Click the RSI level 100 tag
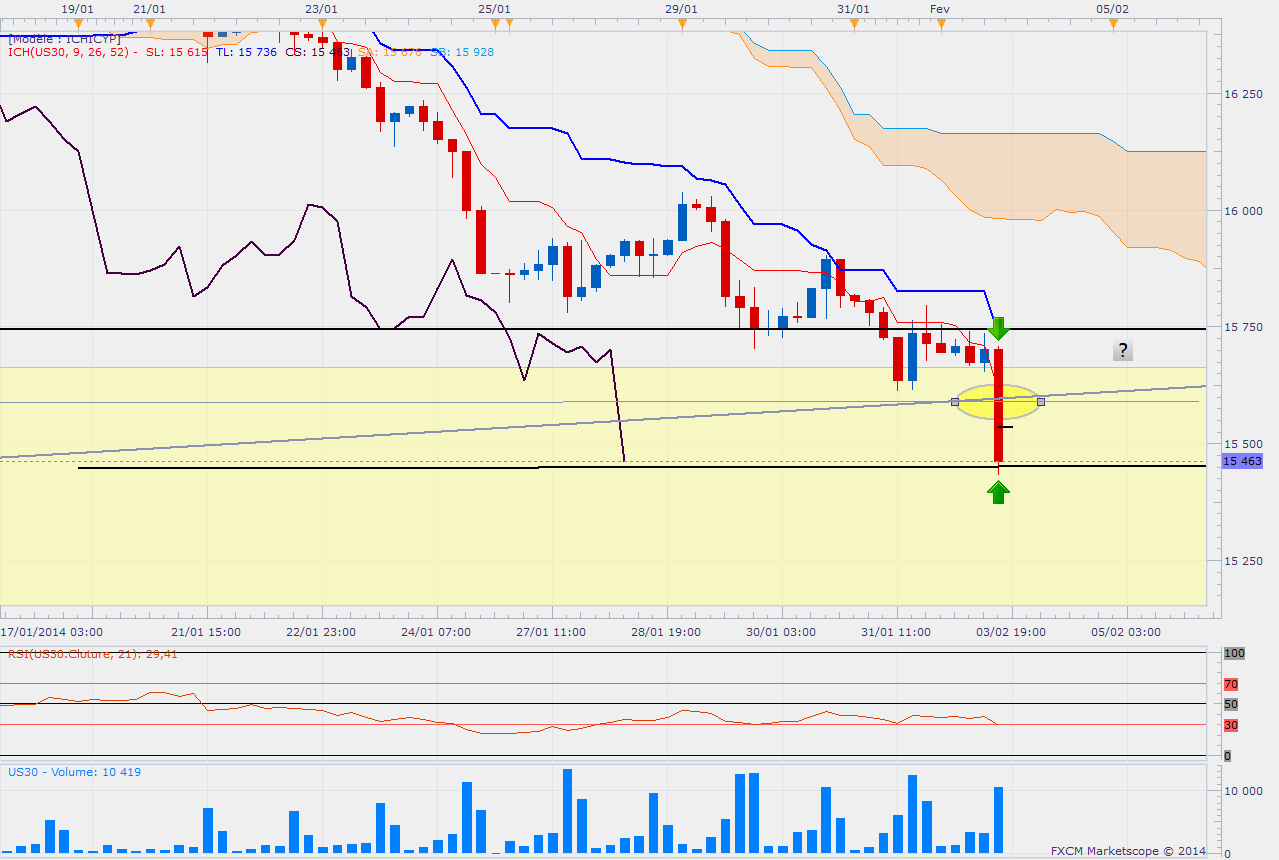This screenshot has width=1279, height=860. [x=1234, y=652]
